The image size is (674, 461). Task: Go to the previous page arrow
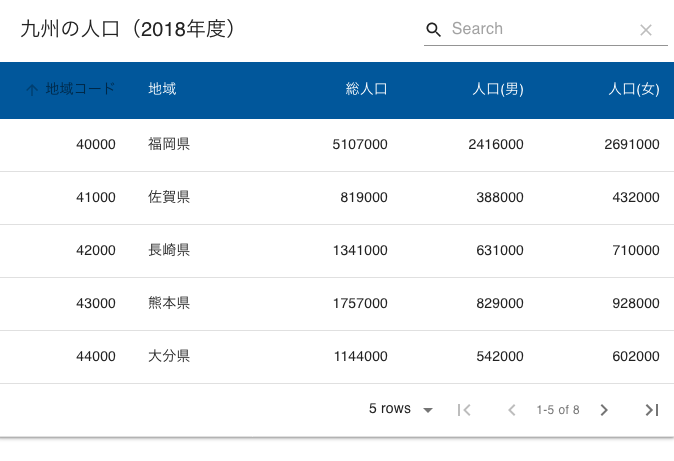tap(512, 410)
